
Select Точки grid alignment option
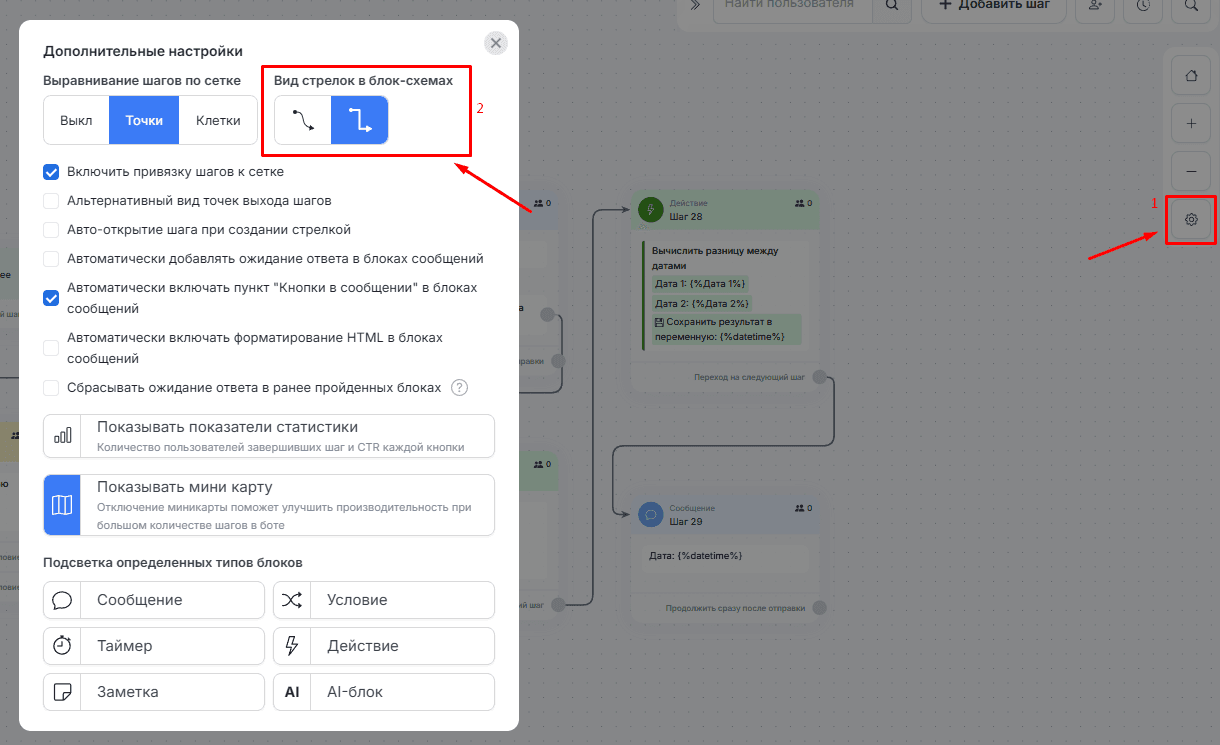click(x=144, y=121)
